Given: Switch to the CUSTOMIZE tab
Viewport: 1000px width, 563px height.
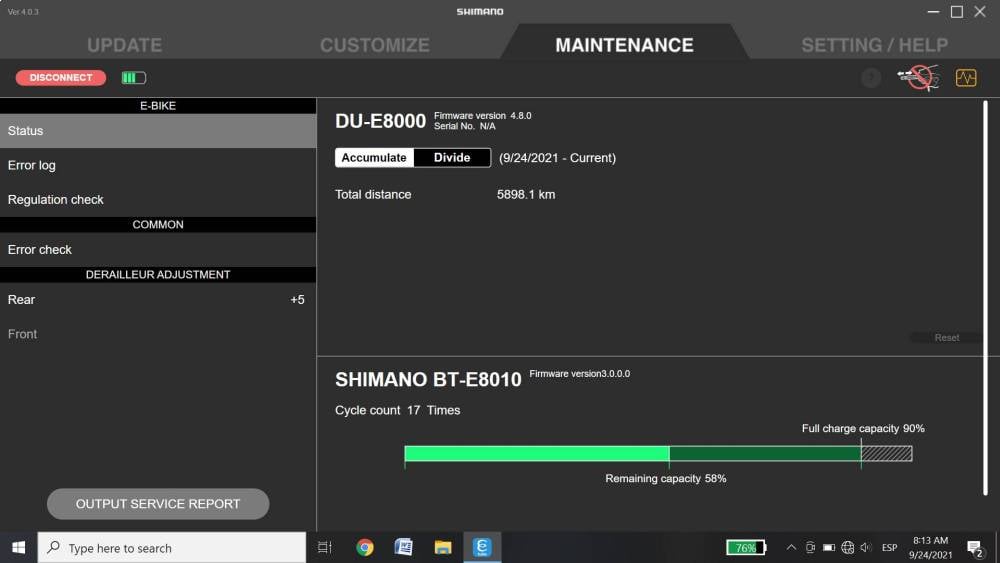Looking at the screenshot, I should [x=375, y=45].
